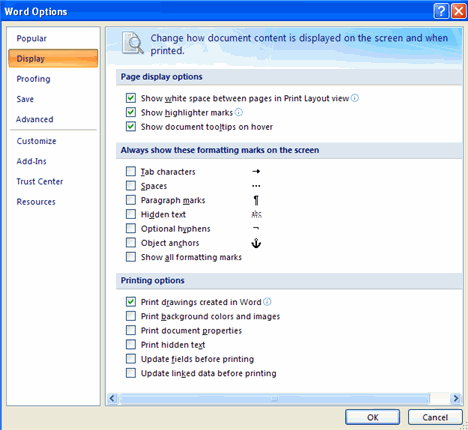Open the Trust Center section
This screenshot has width=468, height=430.
[40, 182]
